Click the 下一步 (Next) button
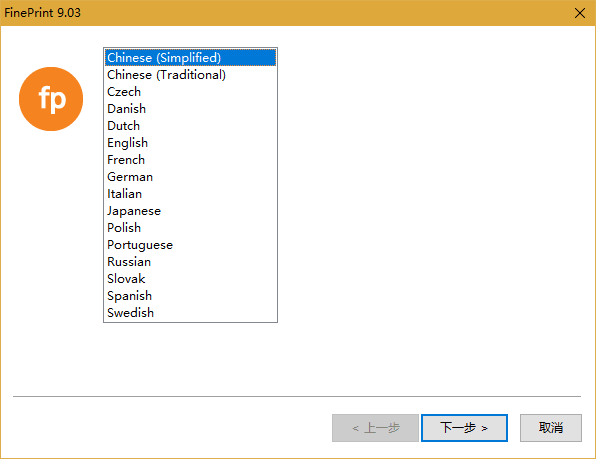The image size is (596, 459). pyautogui.click(x=464, y=428)
